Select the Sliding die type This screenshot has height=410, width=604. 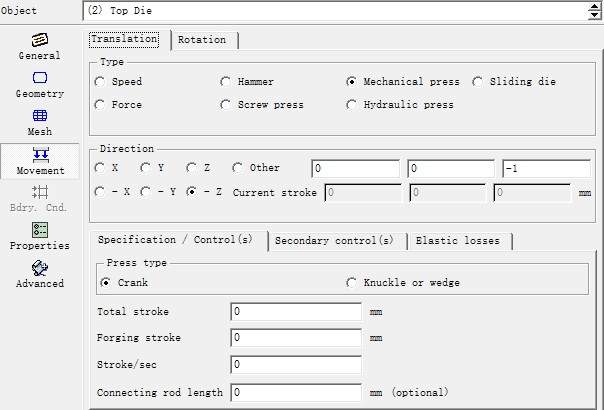tap(478, 82)
